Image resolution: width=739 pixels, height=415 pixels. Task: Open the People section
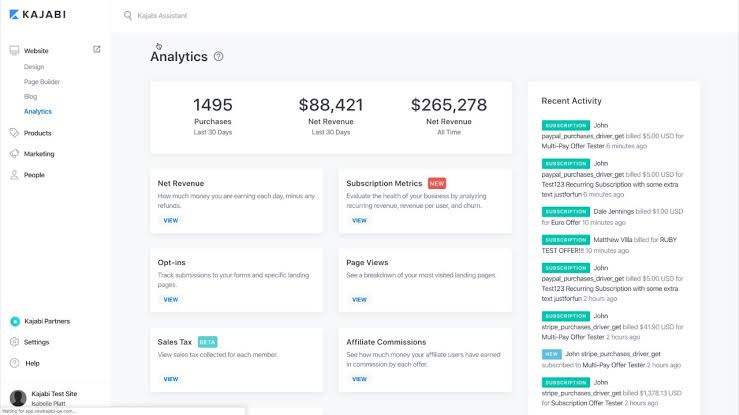coord(34,175)
